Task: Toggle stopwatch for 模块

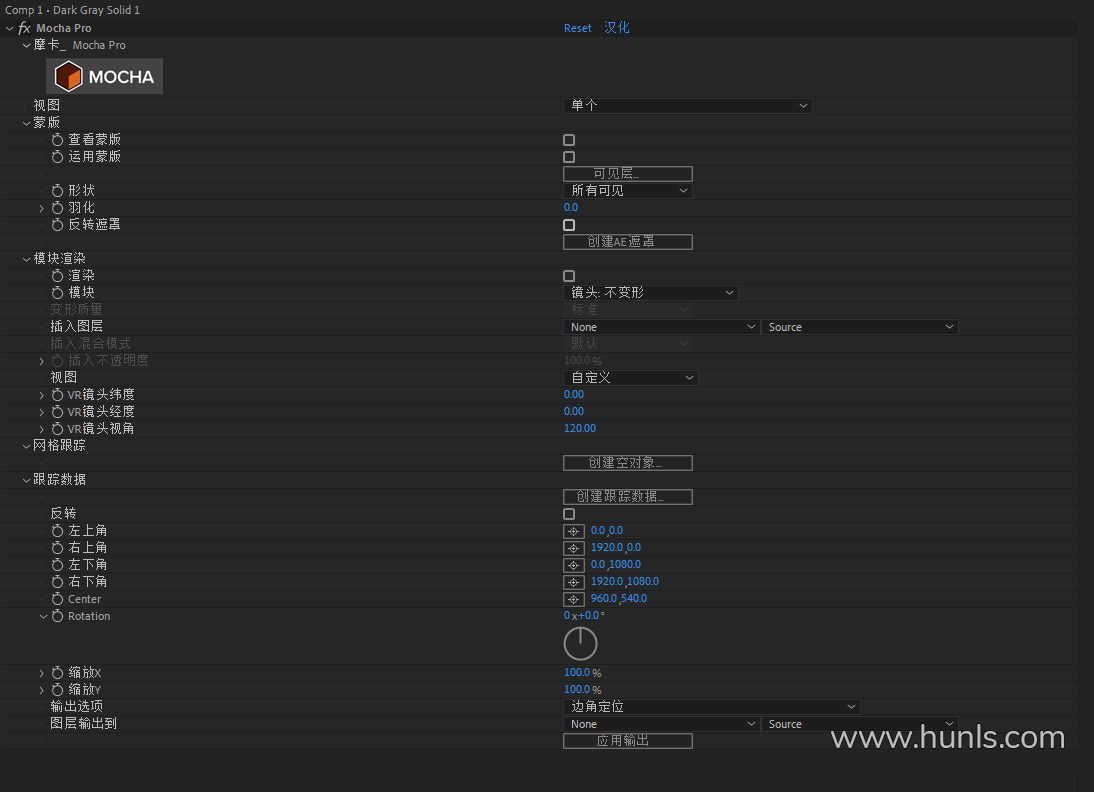Action: [x=57, y=292]
